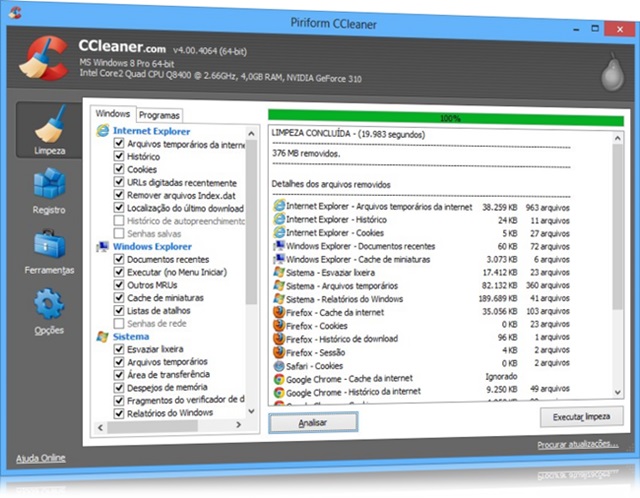
Task: Click the CCleaner logo in header
Action: 43,58
